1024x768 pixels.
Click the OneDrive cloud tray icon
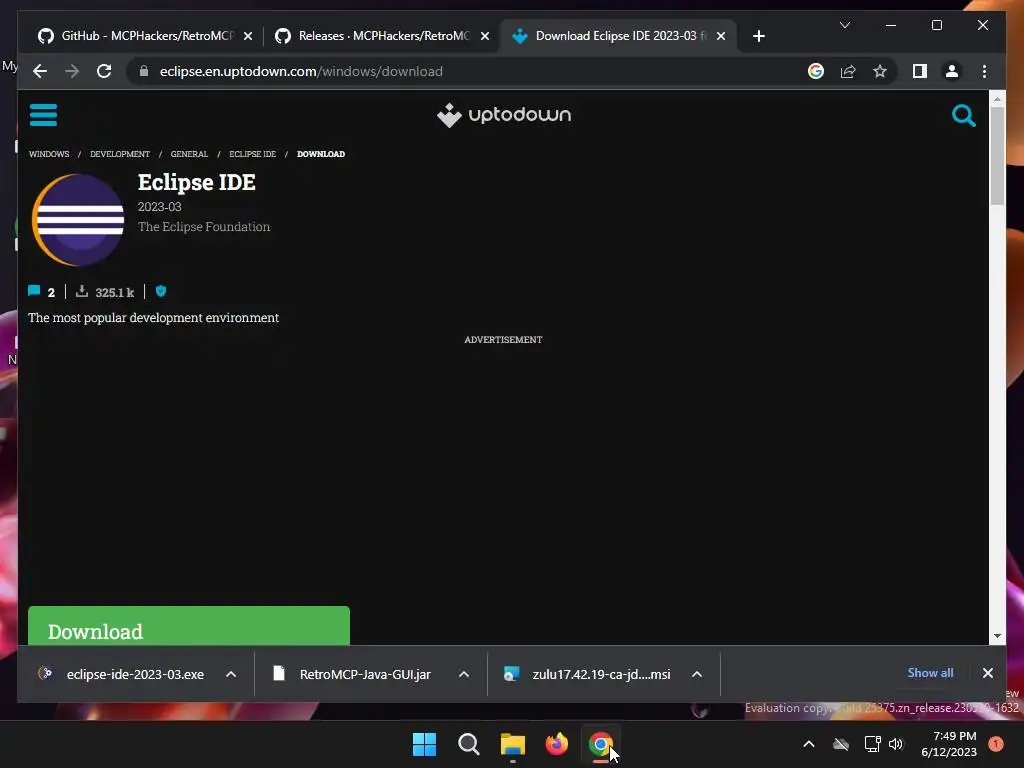point(841,744)
